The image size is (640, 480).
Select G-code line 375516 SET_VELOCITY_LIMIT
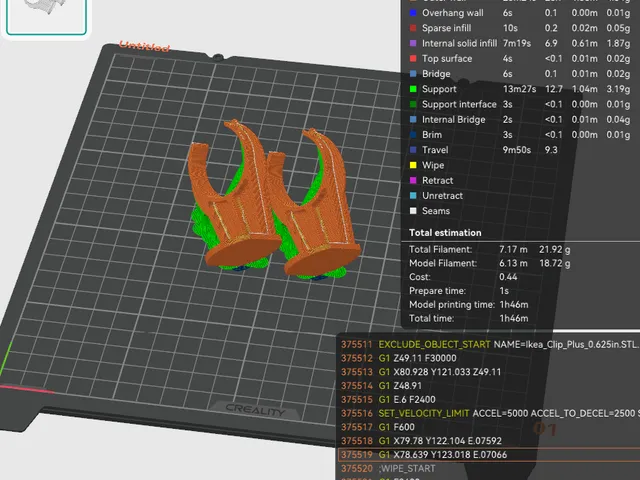tap(489, 413)
